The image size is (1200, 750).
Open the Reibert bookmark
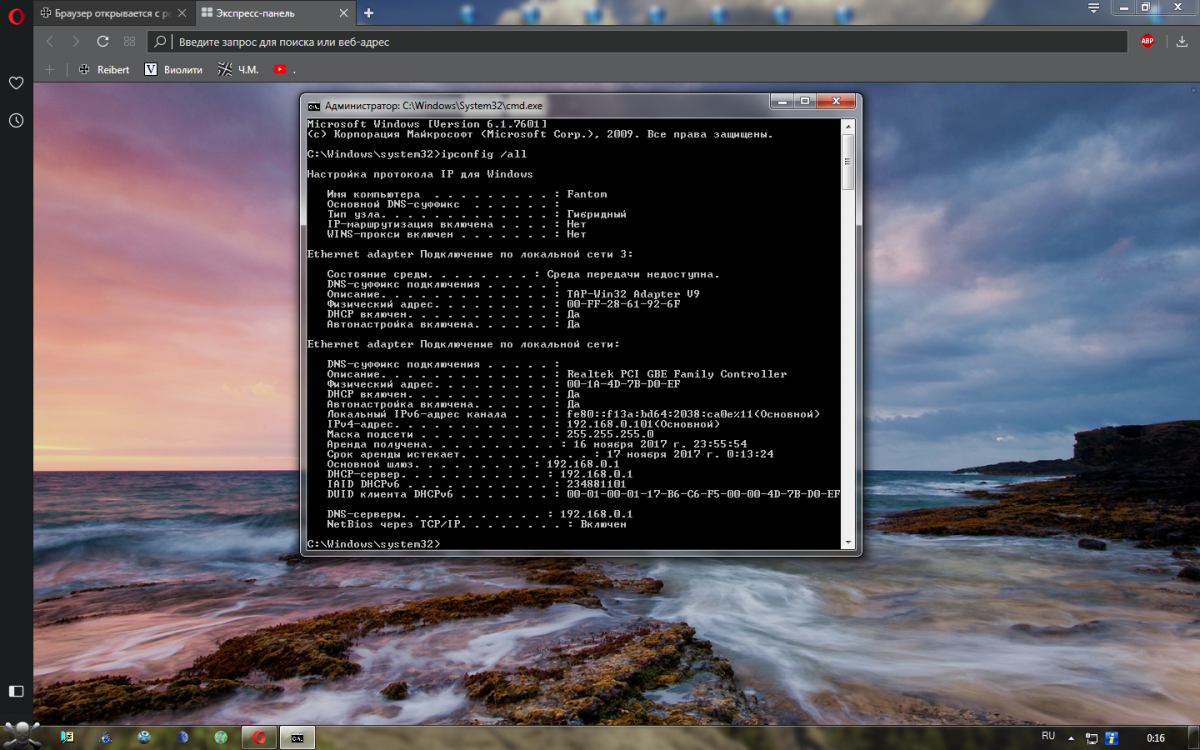(104, 70)
